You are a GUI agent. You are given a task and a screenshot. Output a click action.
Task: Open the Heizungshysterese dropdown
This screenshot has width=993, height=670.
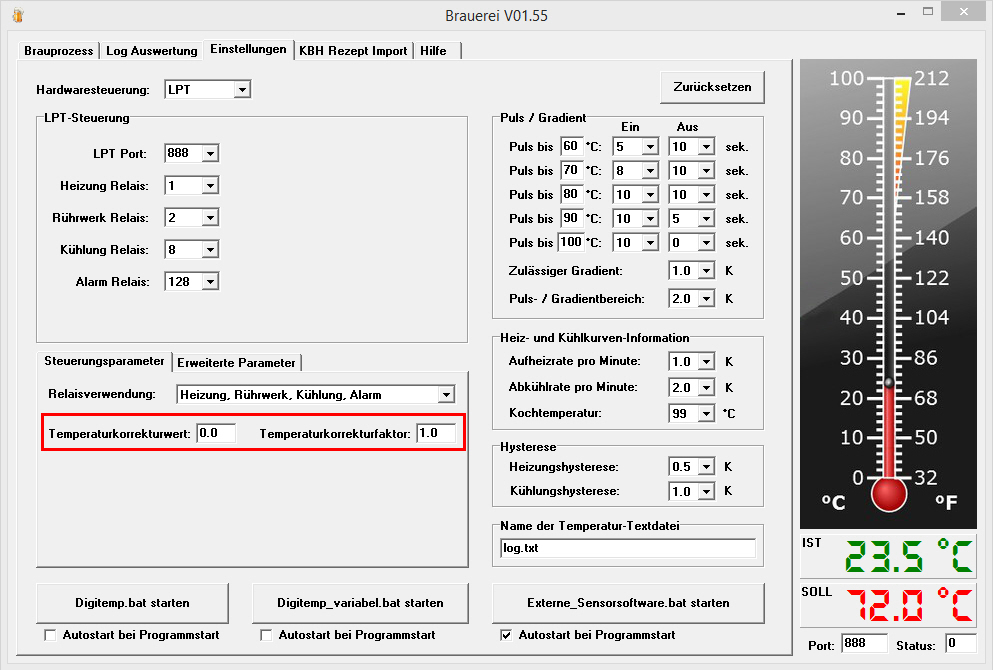click(706, 467)
